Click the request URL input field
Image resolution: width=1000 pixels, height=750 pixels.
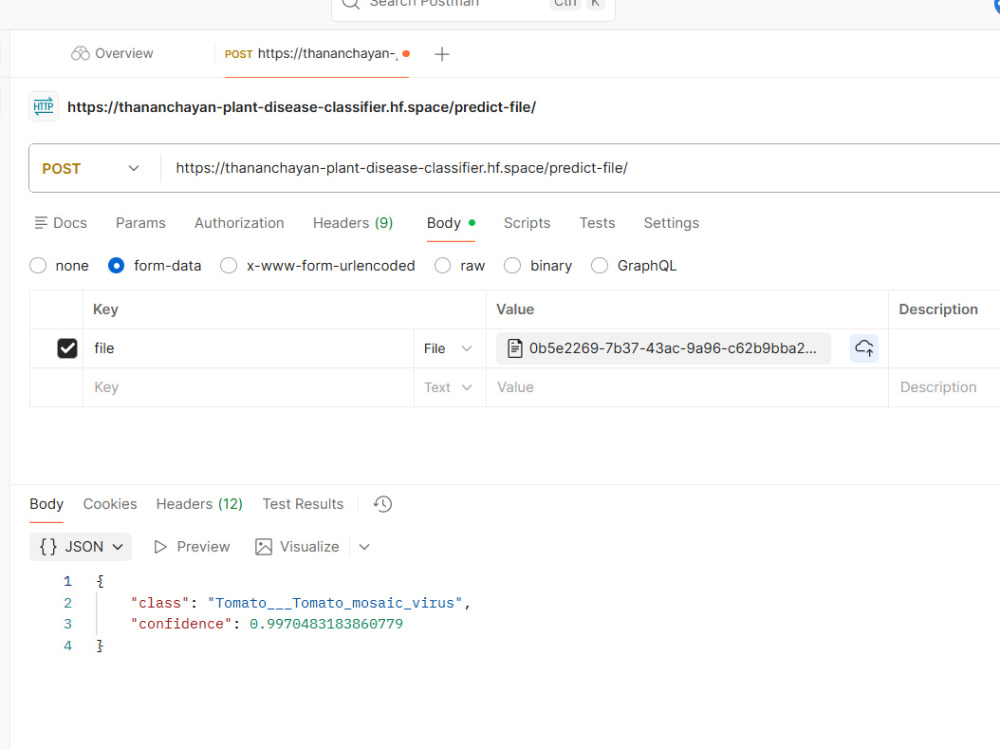pyautogui.click(x=580, y=168)
